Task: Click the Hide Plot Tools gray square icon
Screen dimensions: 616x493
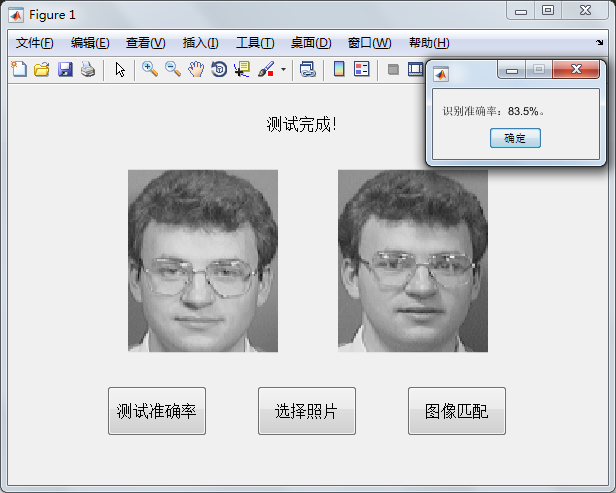Action: 393,70
